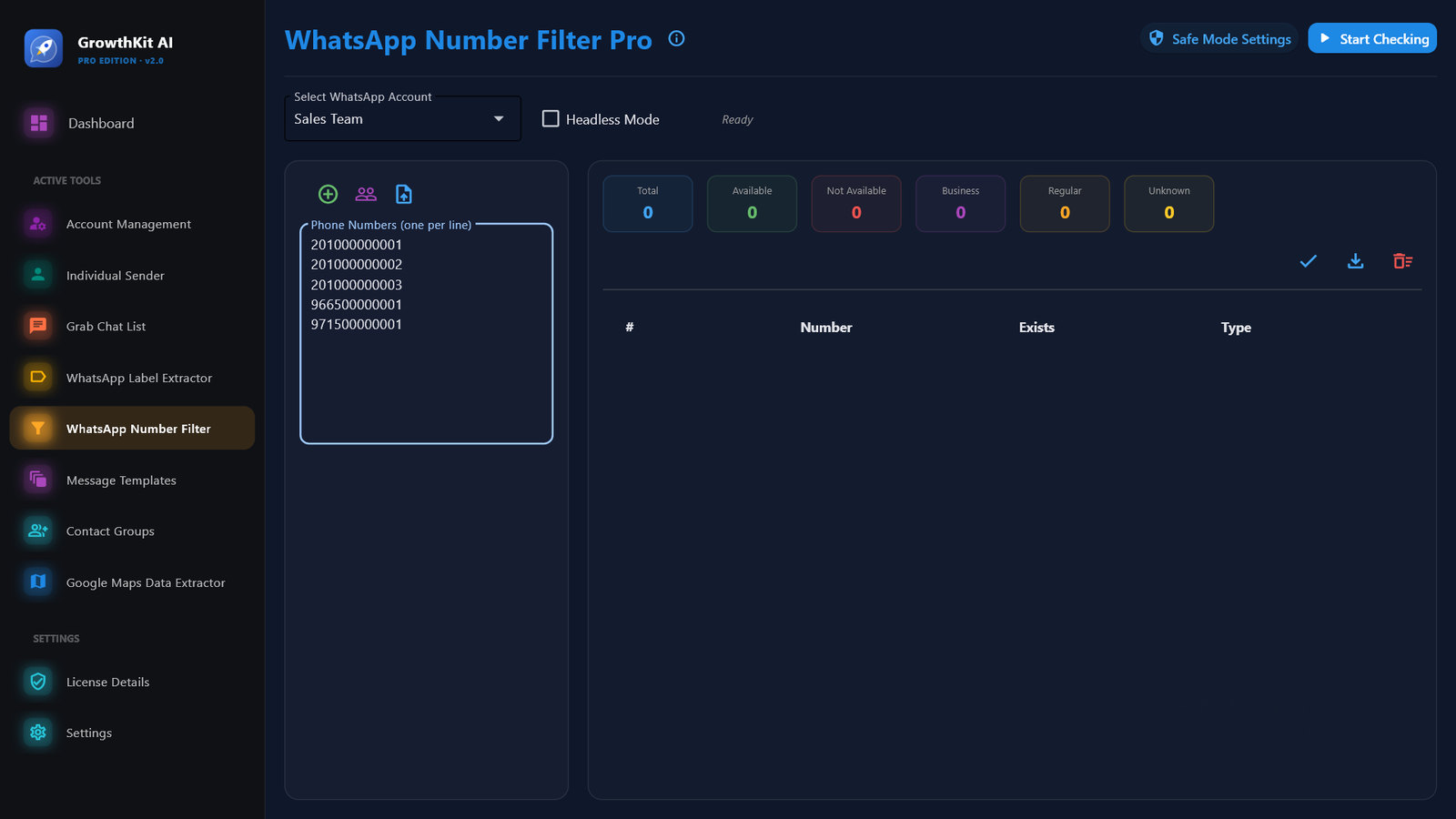Click the green add number plus icon
This screenshot has height=819, width=1456.
coord(329,194)
